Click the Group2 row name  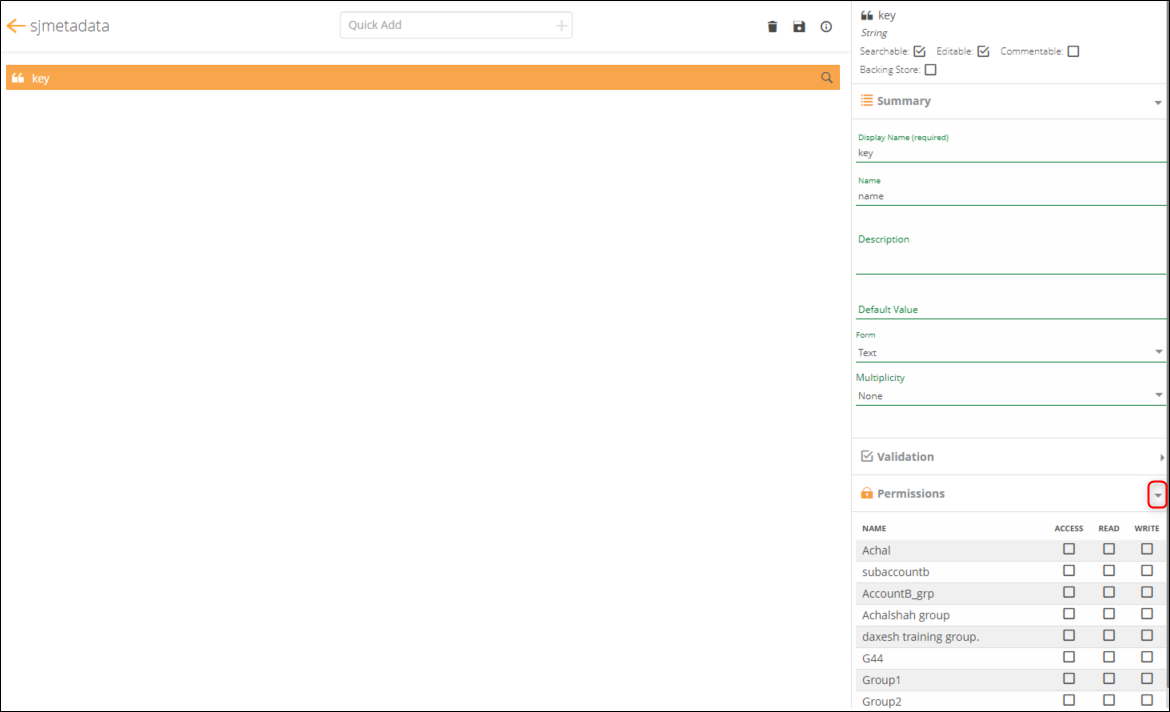[881, 702]
